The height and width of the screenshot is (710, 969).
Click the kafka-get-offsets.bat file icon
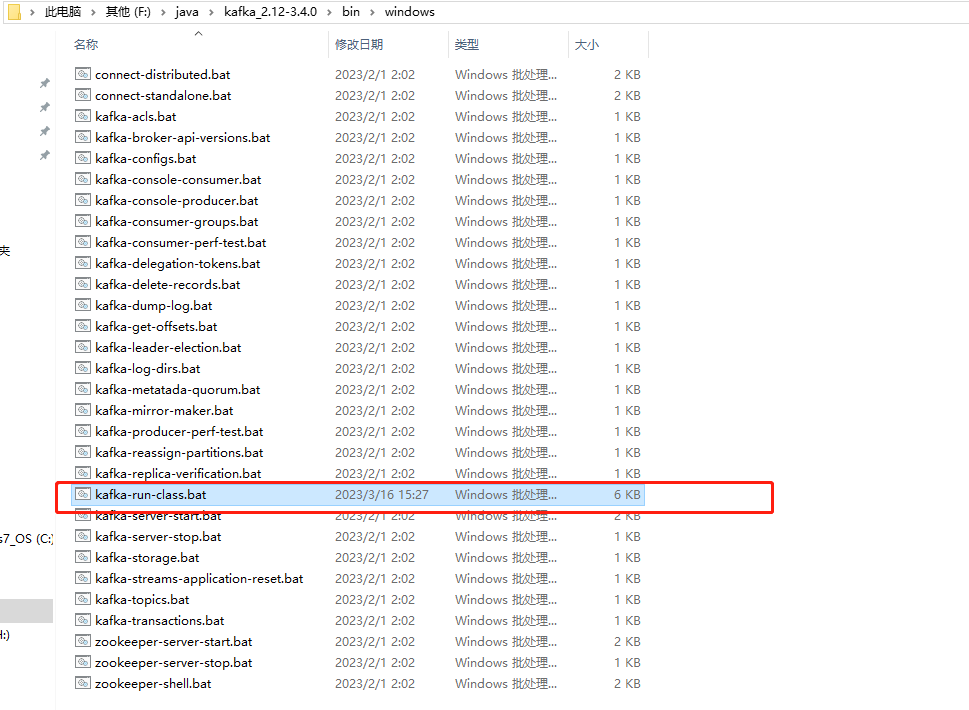click(83, 326)
